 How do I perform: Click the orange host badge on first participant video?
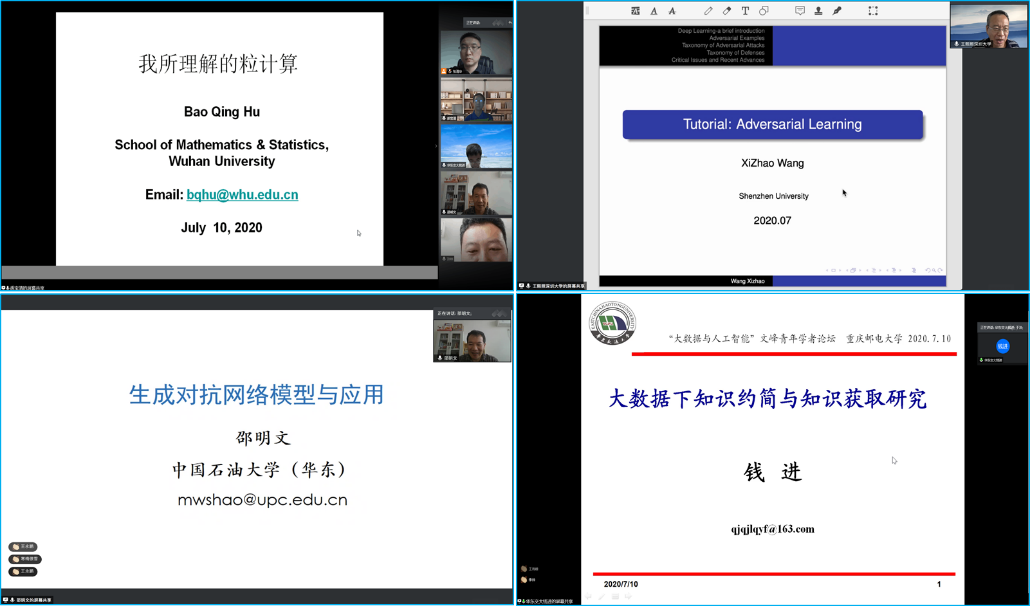coord(445,71)
